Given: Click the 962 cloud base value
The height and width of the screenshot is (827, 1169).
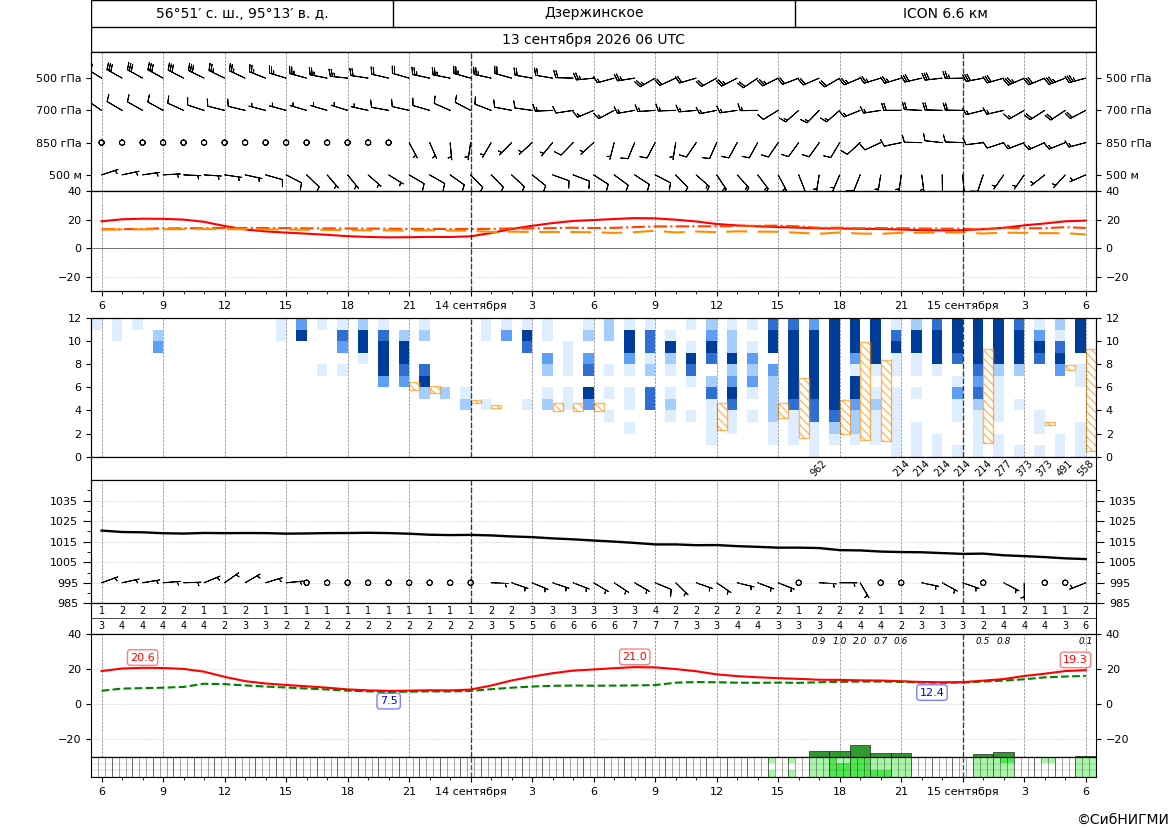Looking at the screenshot, I should 818,468.
